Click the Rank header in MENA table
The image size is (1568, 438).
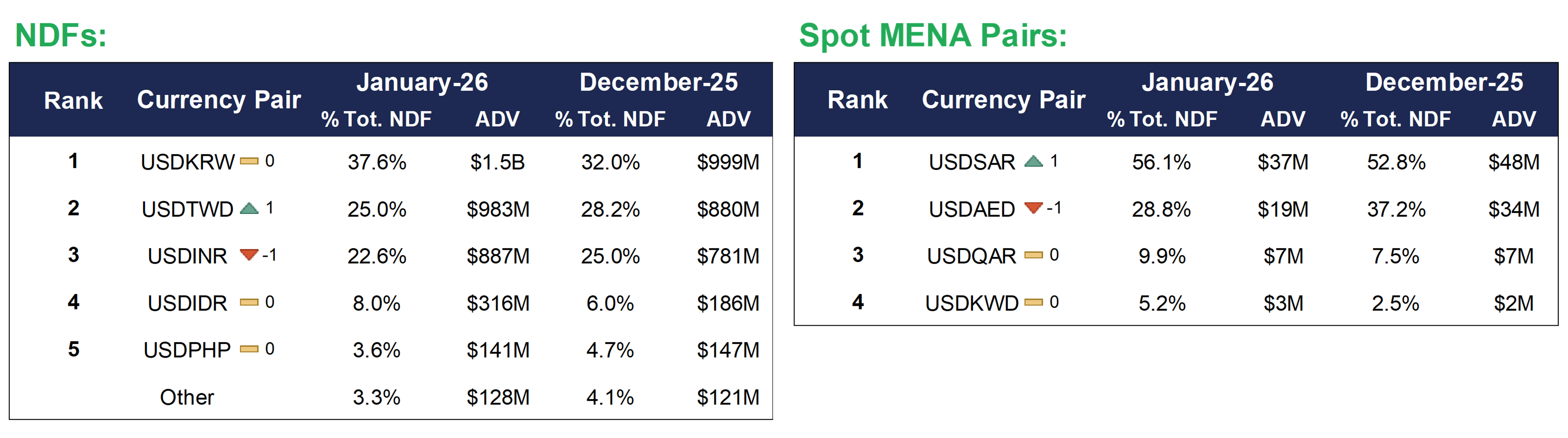point(858,100)
